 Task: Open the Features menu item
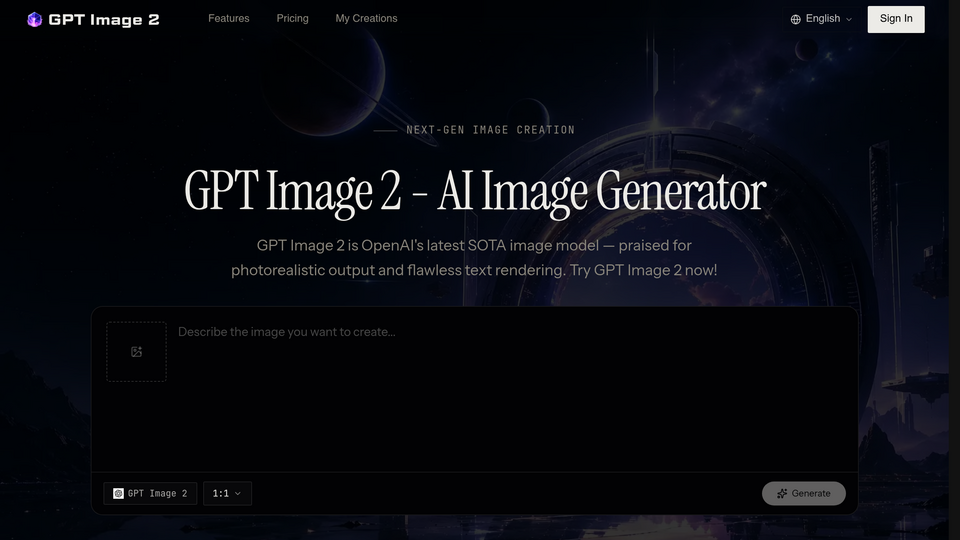point(228,18)
